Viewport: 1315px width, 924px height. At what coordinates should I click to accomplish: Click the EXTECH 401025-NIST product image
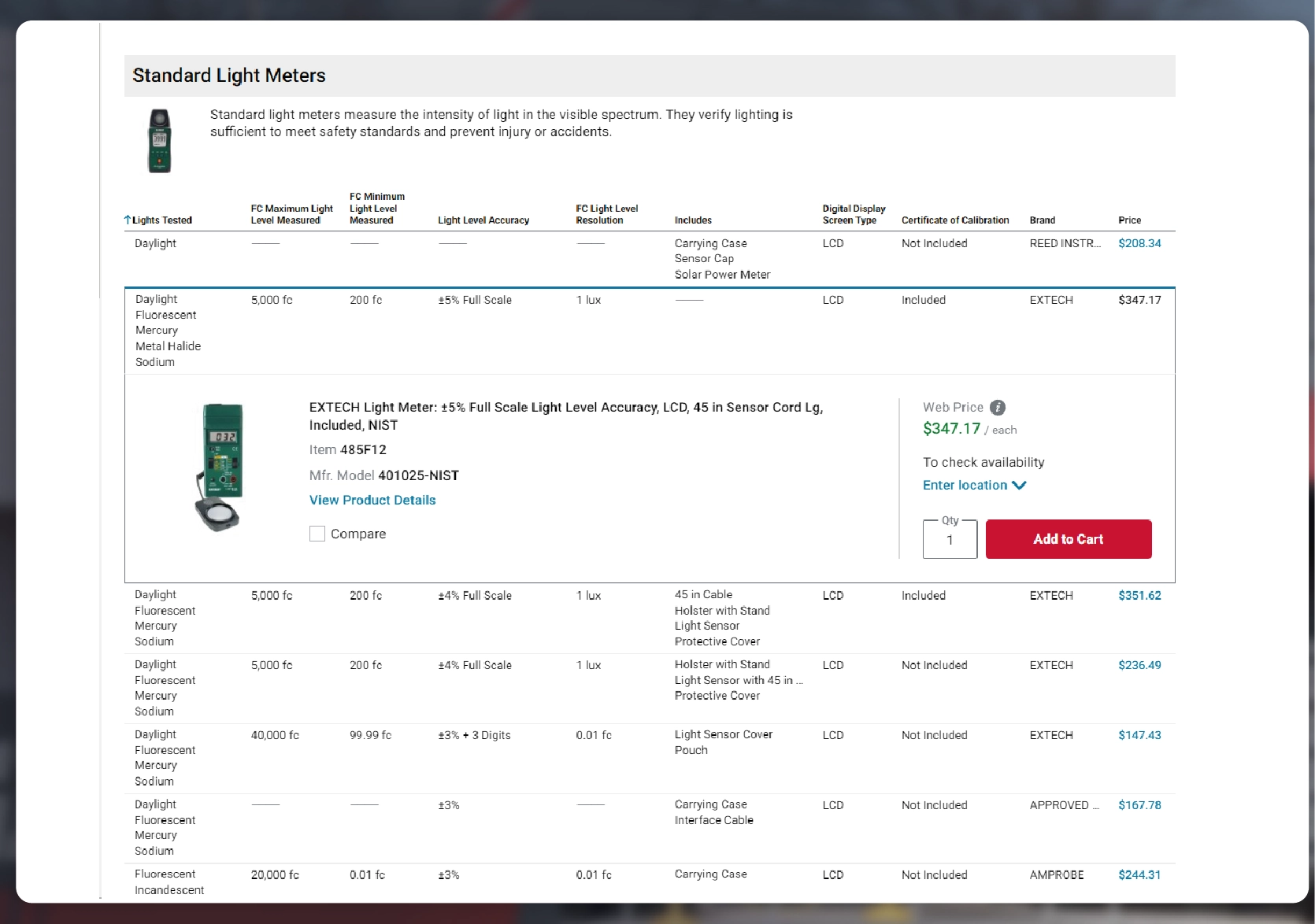click(219, 467)
